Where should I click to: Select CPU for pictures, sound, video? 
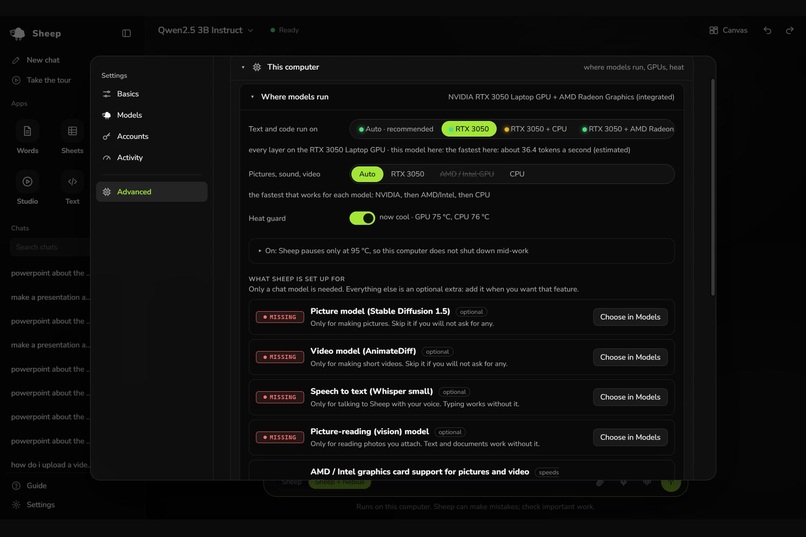coord(517,174)
